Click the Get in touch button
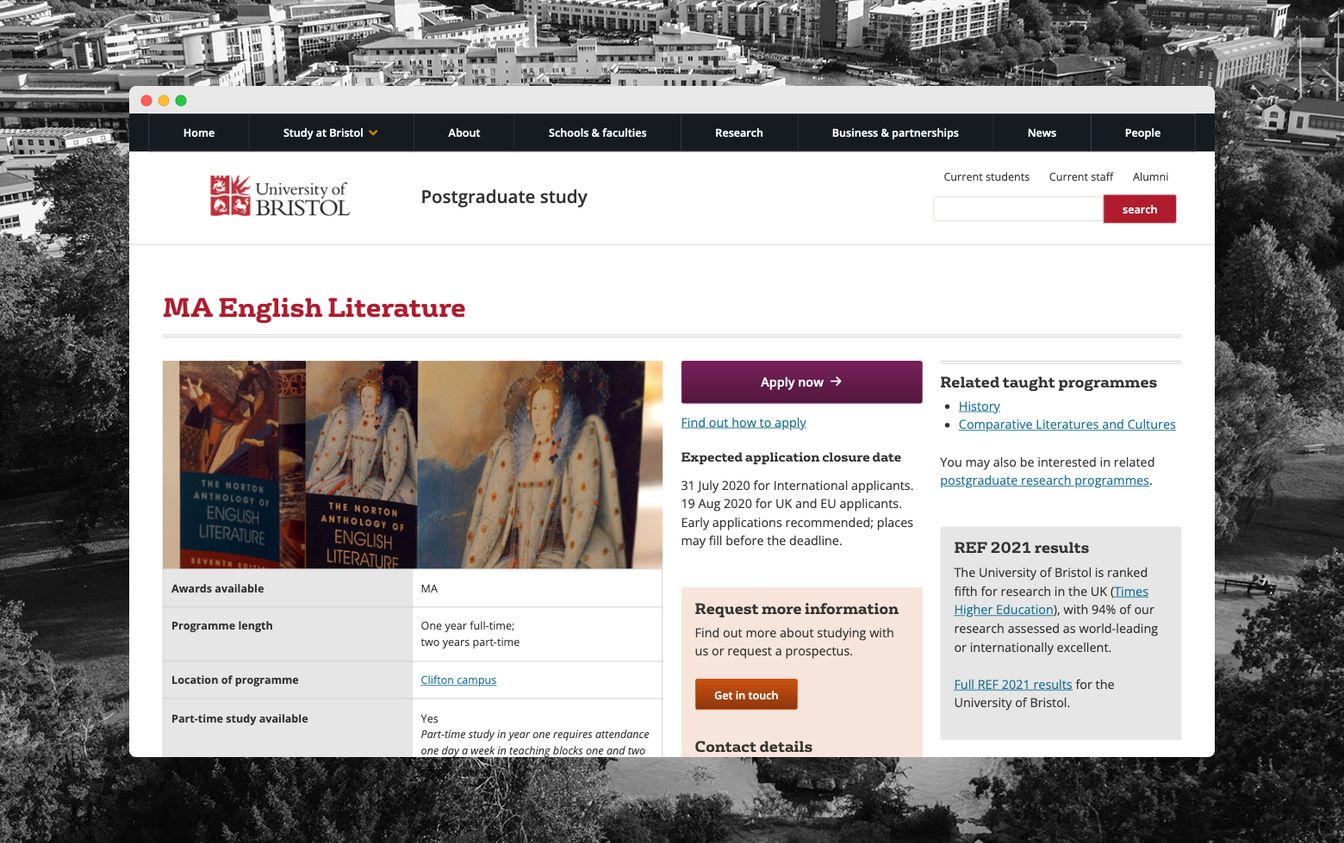The width and height of the screenshot is (1344, 843). (746, 695)
